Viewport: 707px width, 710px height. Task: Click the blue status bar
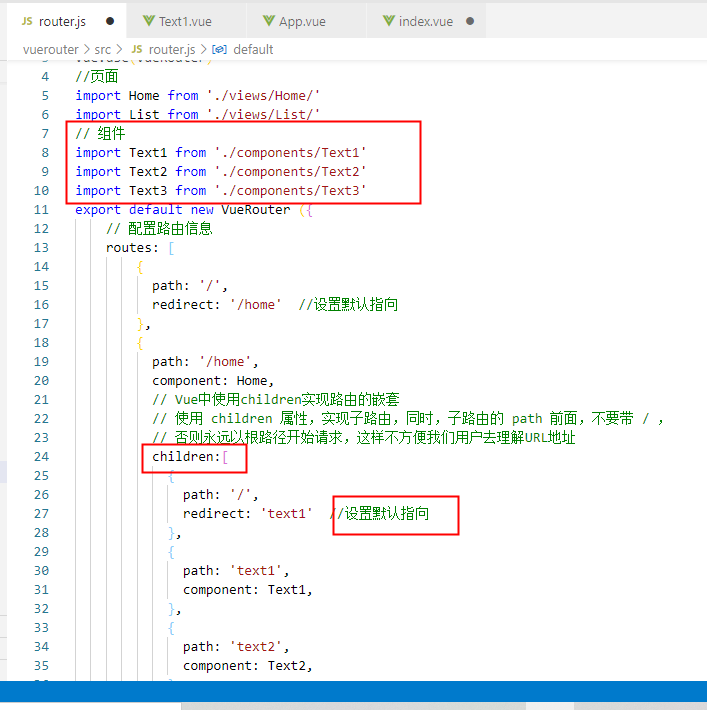[x=353, y=691]
